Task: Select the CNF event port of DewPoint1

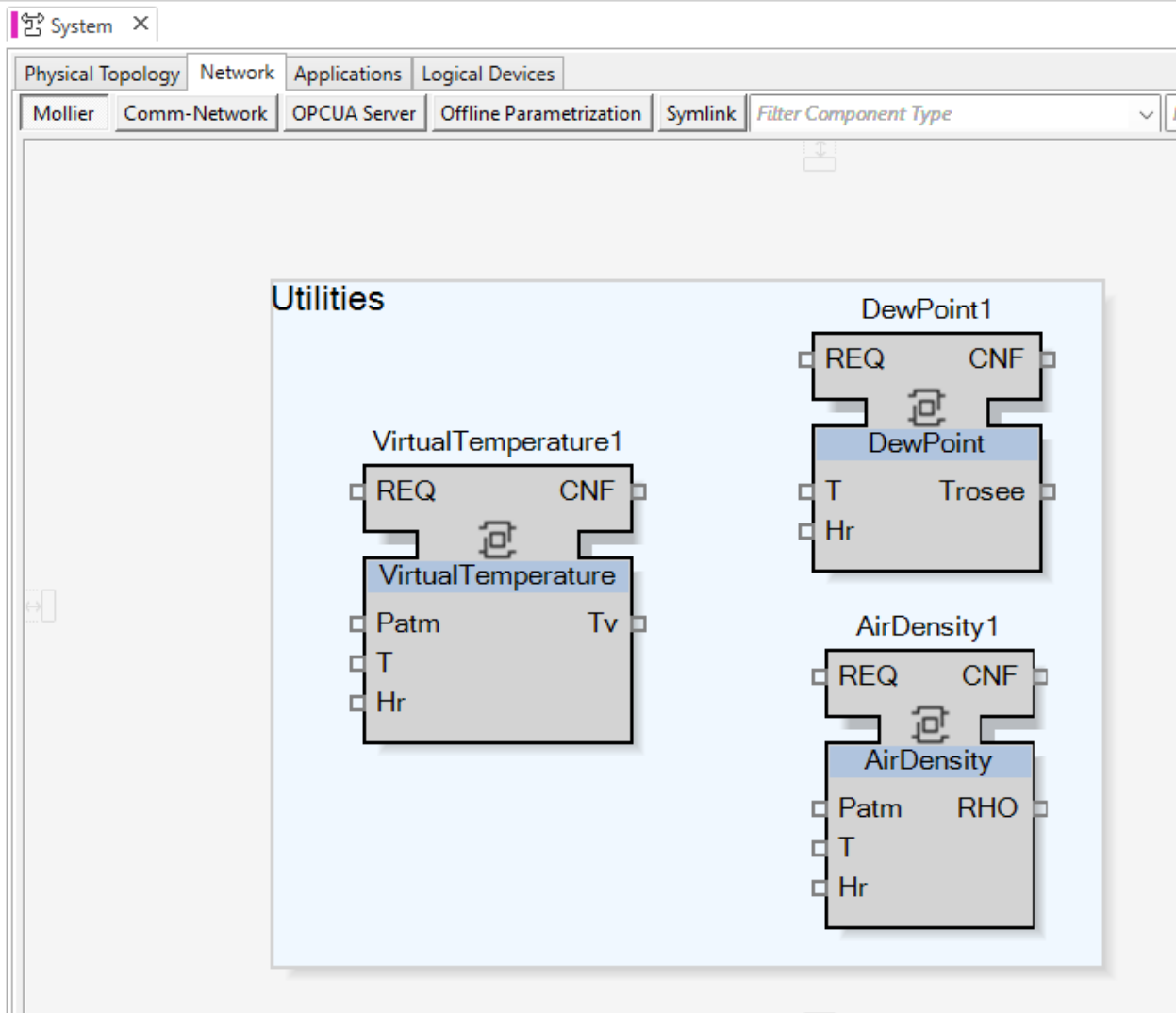Action: coord(1049,359)
